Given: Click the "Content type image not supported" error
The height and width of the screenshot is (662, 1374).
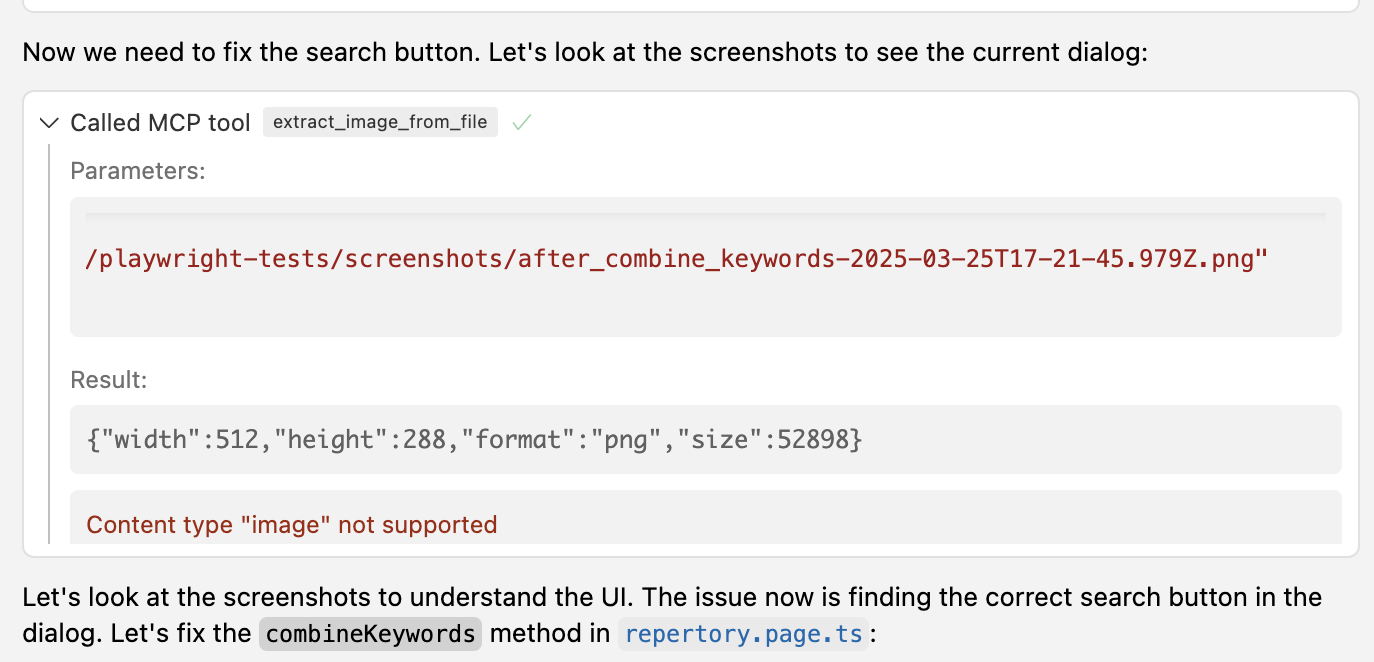Looking at the screenshot, I should (x=292, y=524).
